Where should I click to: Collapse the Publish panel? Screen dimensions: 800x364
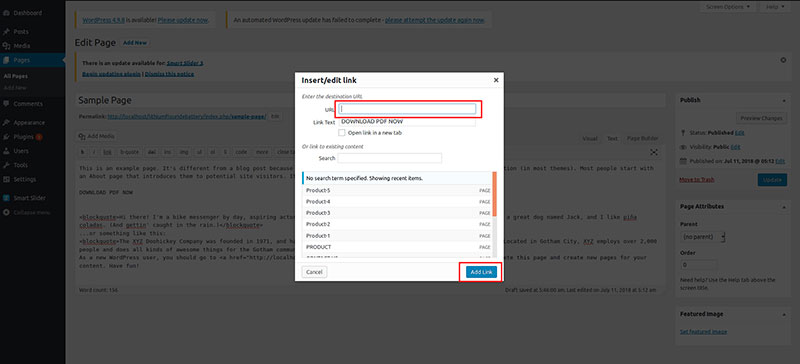click(783, 101)
